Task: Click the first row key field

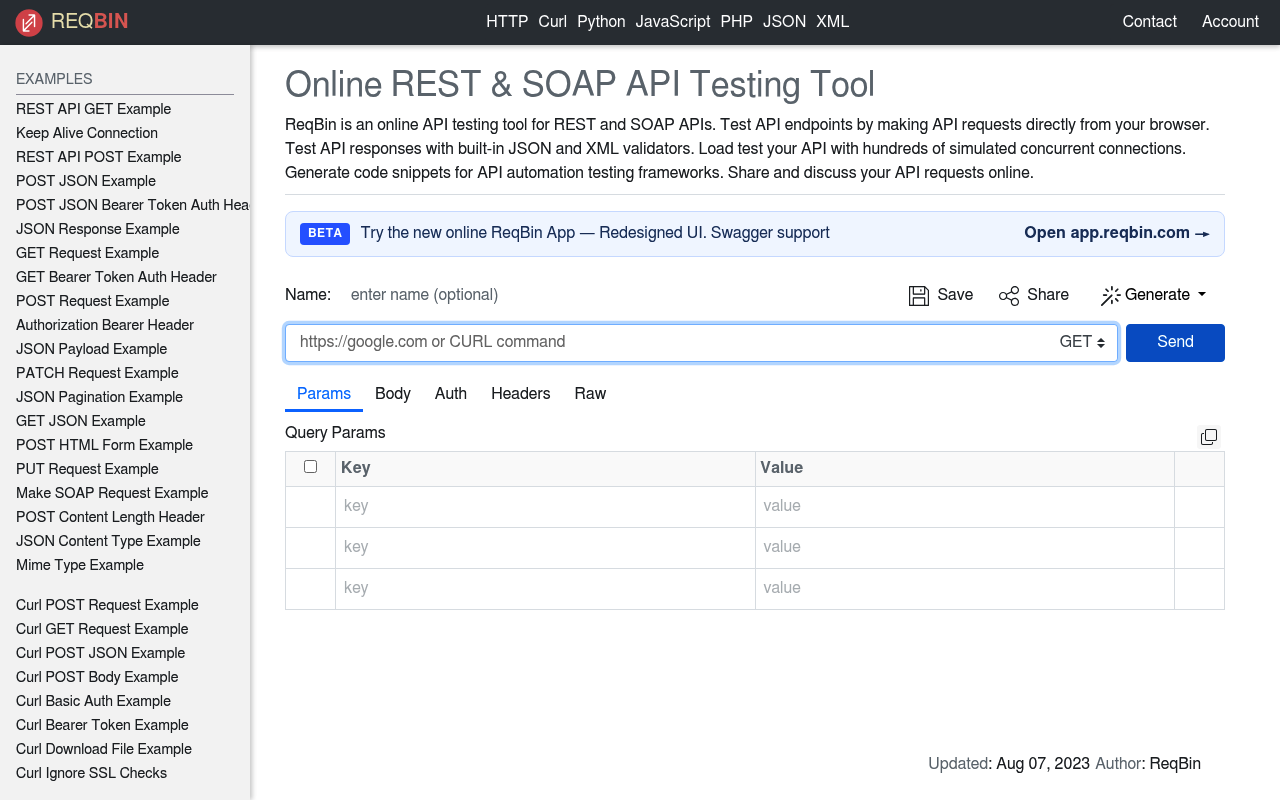Action: pyautogui.click(x=545, y=507)
